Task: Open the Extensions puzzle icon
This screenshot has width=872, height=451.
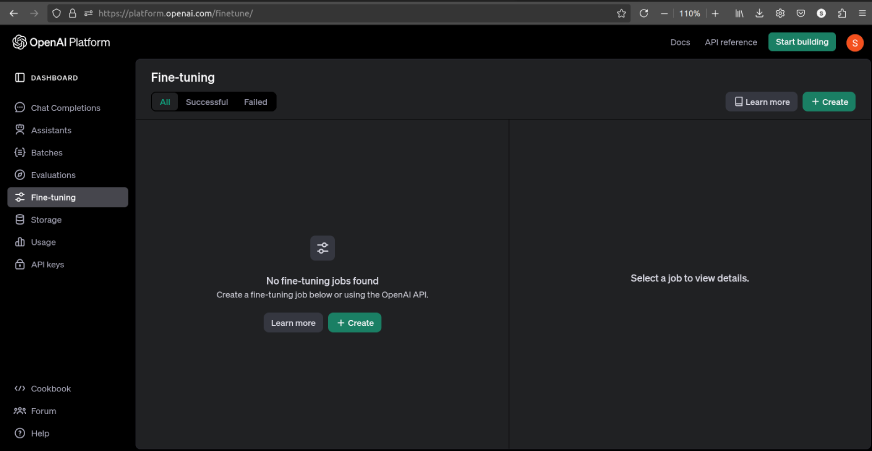Action: (842, 13)
